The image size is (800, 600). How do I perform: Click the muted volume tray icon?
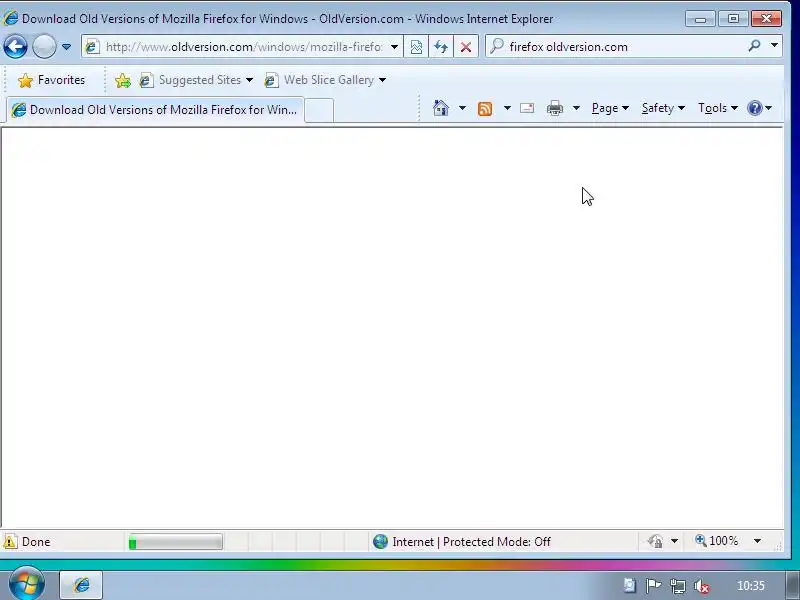[702, 586]
